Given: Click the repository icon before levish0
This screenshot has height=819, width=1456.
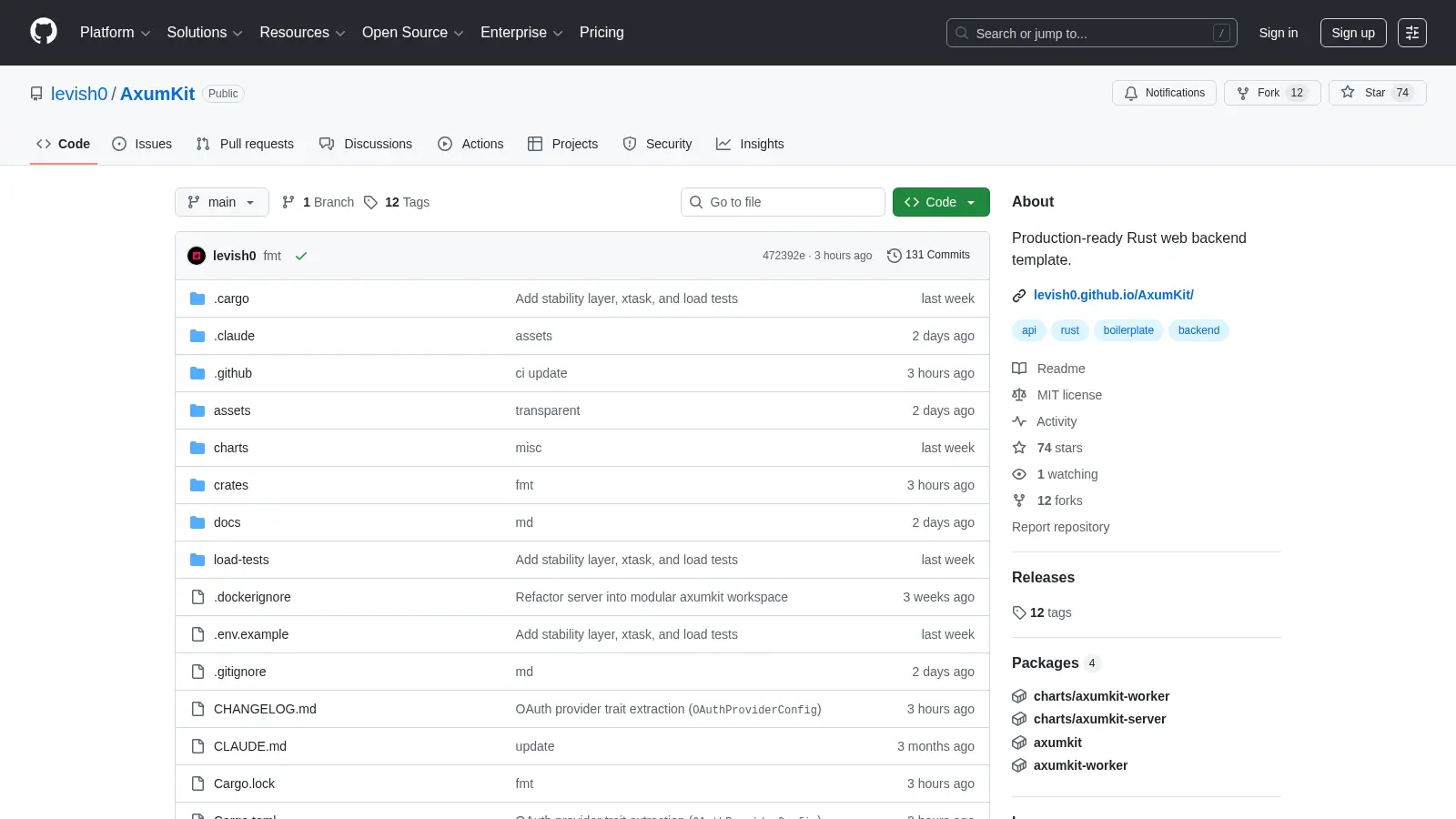Looking at the screenshot, I should pyautogui.click(x=36, y=94).
